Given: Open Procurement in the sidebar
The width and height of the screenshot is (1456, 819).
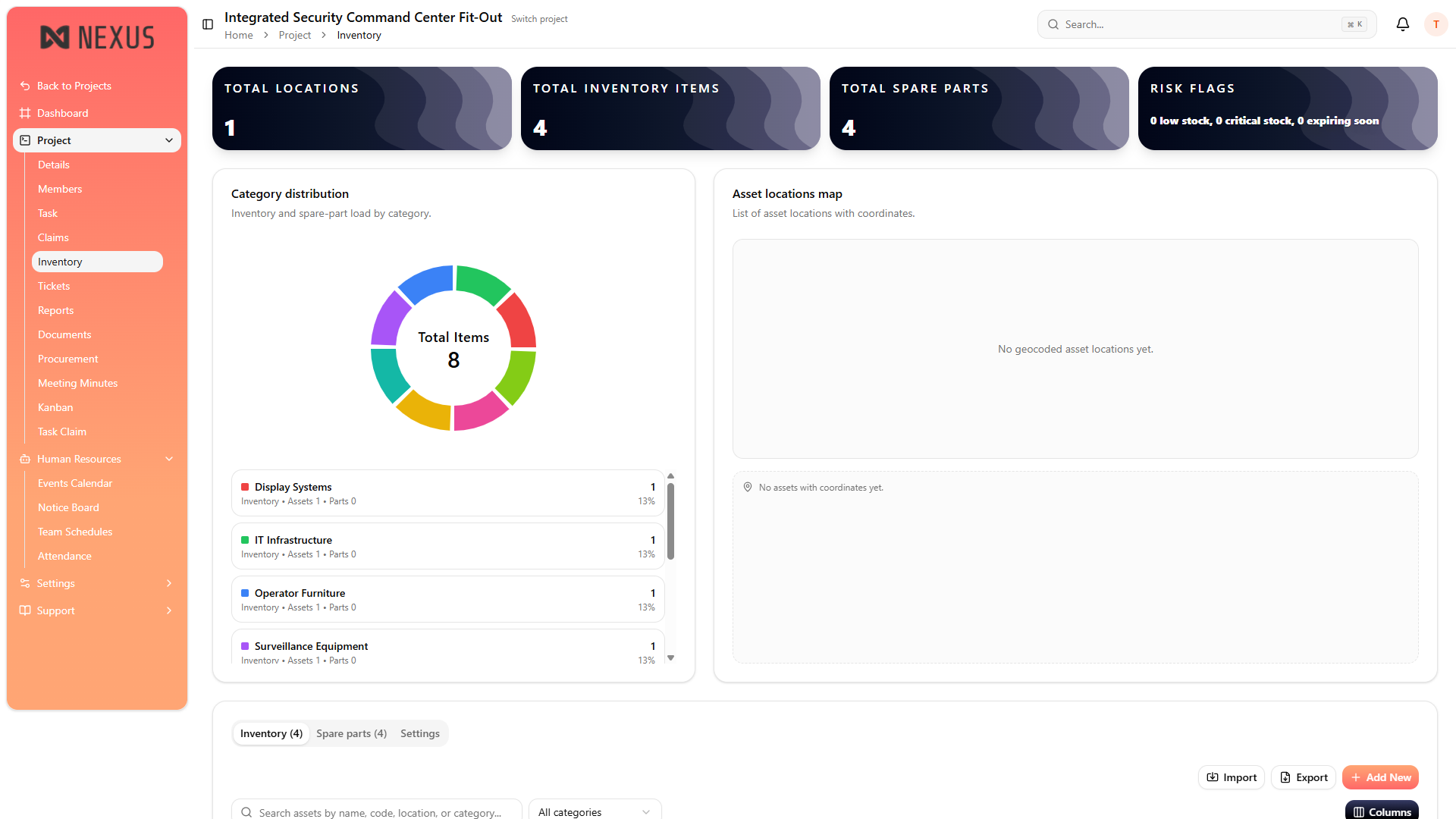Looking at the screenshot, I should click(68, 359).
